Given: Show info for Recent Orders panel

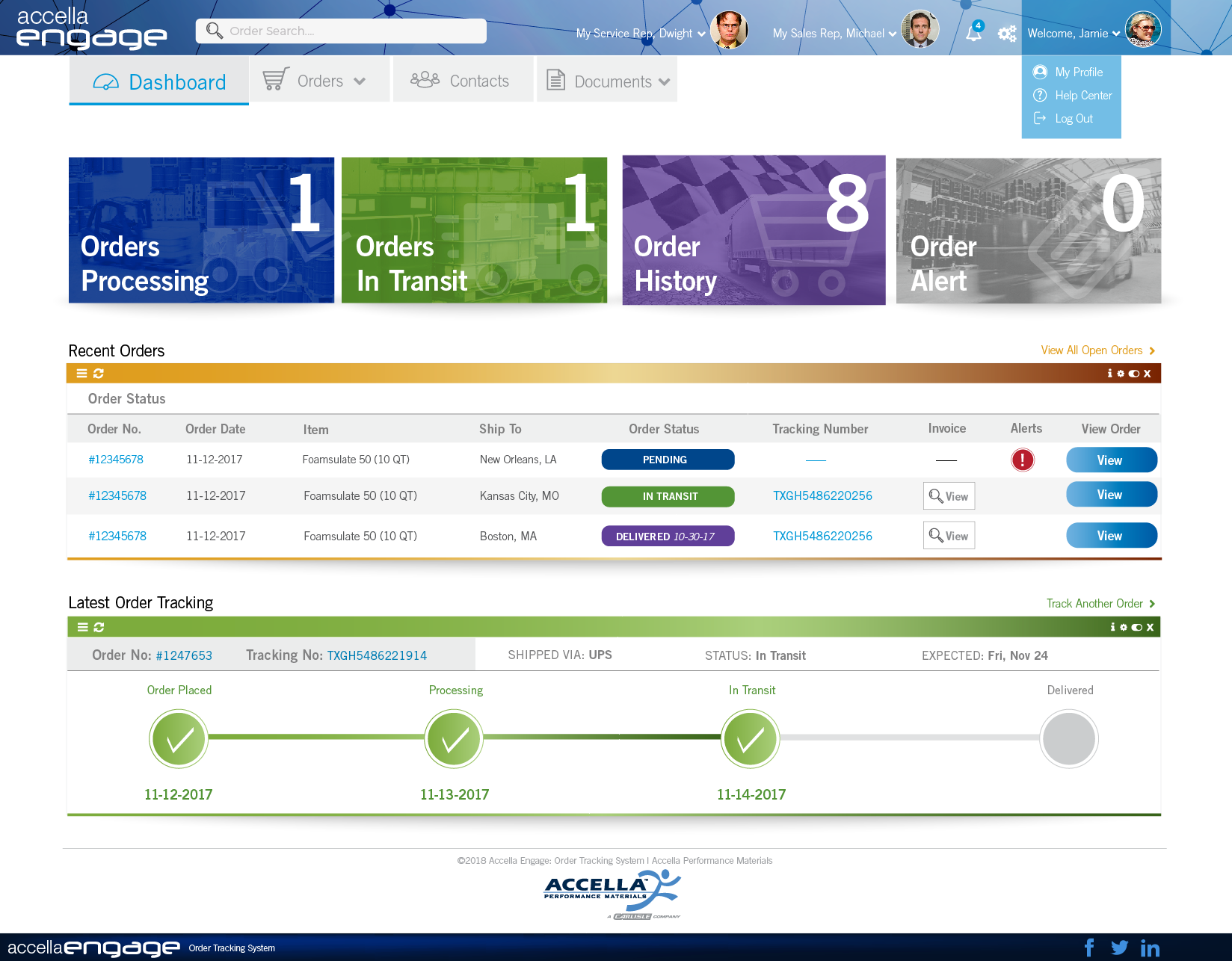Looking at the screenshot, I should click(x=1109, y=374).
